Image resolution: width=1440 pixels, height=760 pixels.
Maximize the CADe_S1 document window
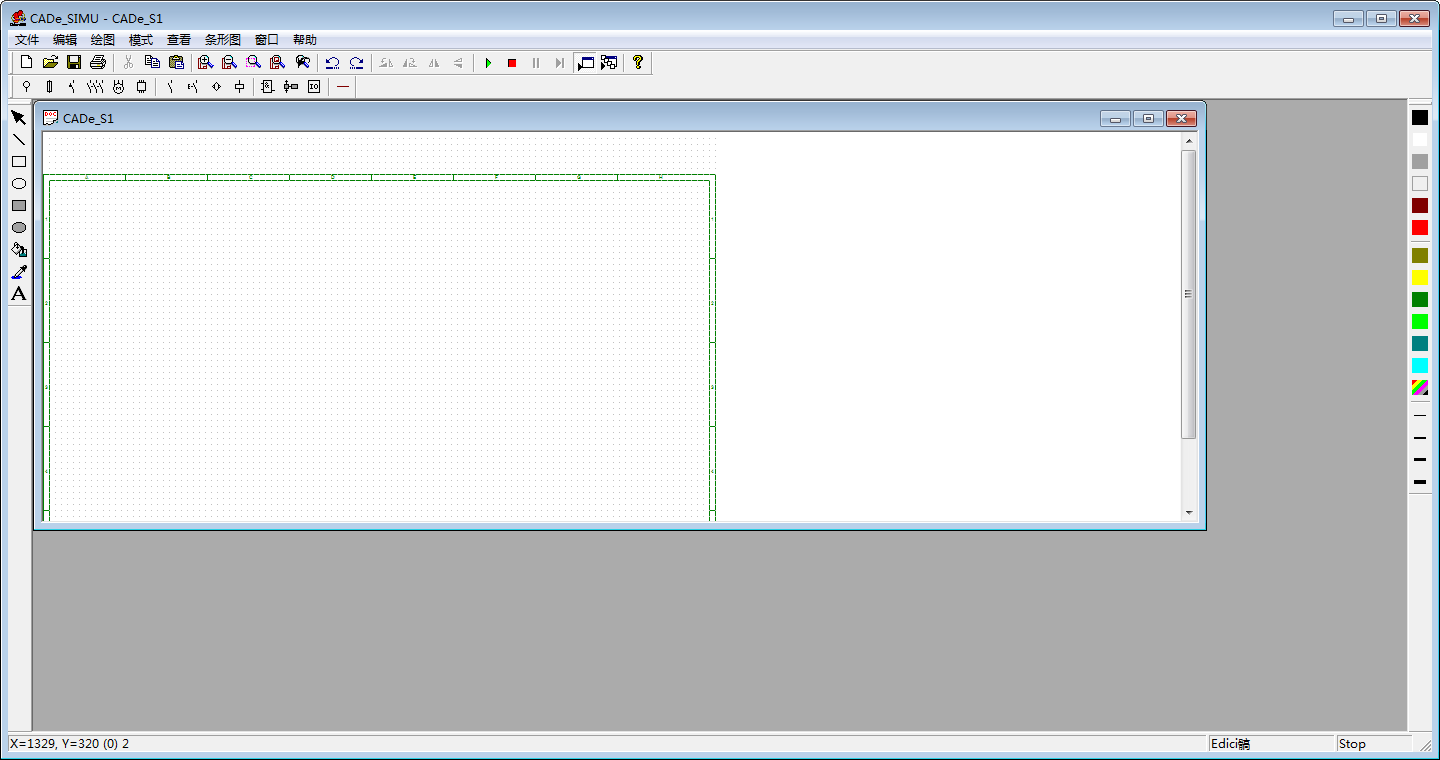(1148, 118)
